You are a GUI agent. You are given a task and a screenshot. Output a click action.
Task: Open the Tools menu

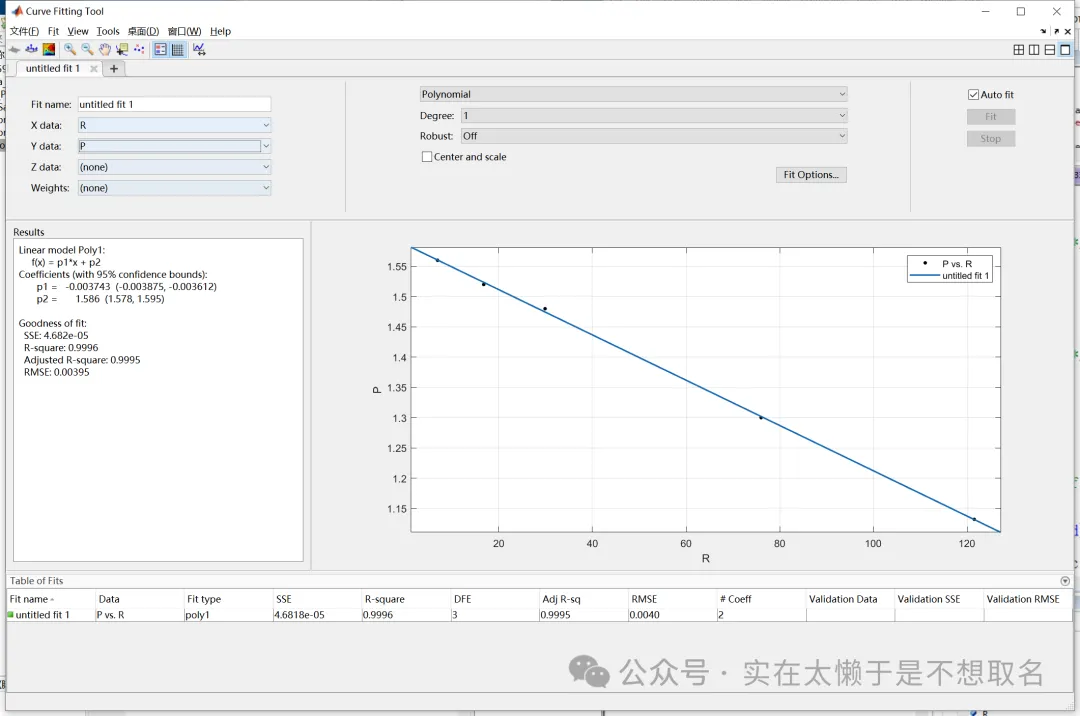108,31
